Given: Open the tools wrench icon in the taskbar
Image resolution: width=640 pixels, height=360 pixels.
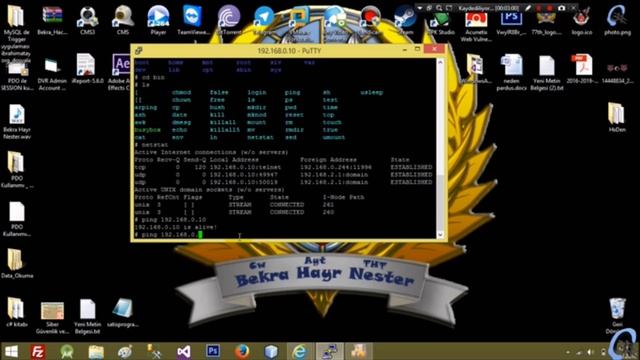Looking at the screenshot, I should point(154,351).
